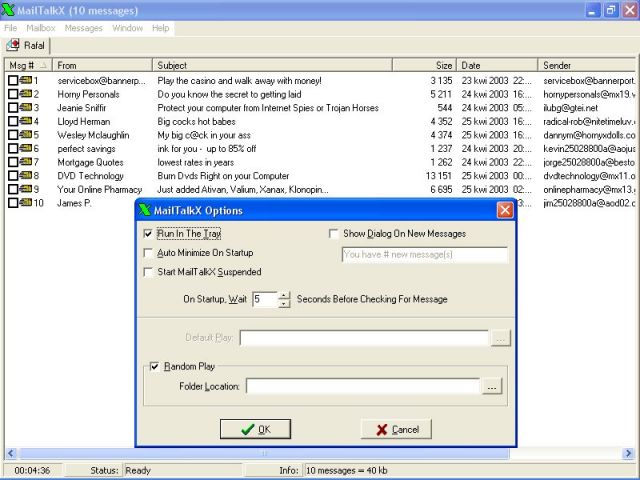
Task: Click the MailTalkX X logo in main title bar
Action: coord(8,10)
